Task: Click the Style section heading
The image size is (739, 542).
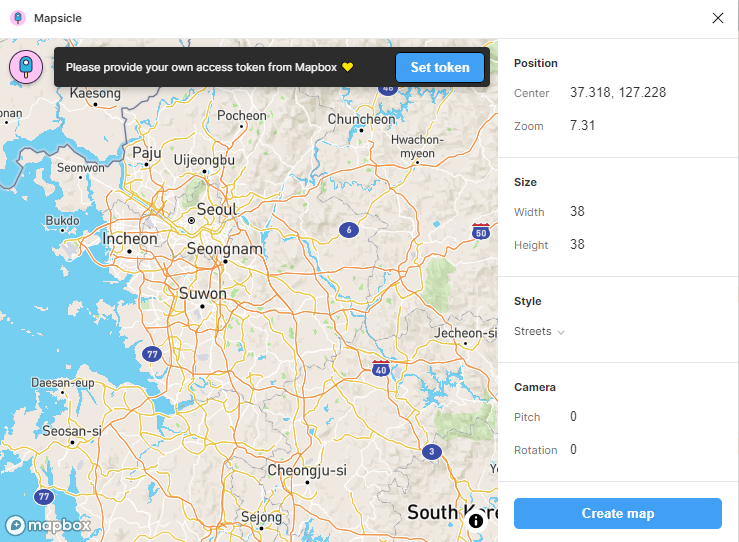Action: (527, 301)
